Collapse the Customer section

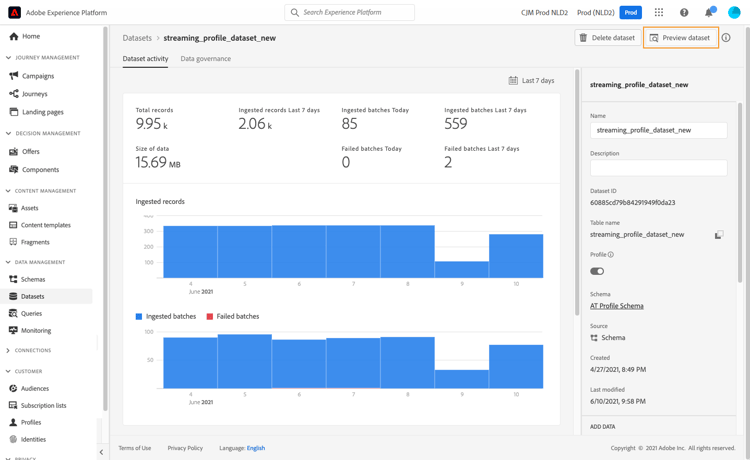point(8,371)
